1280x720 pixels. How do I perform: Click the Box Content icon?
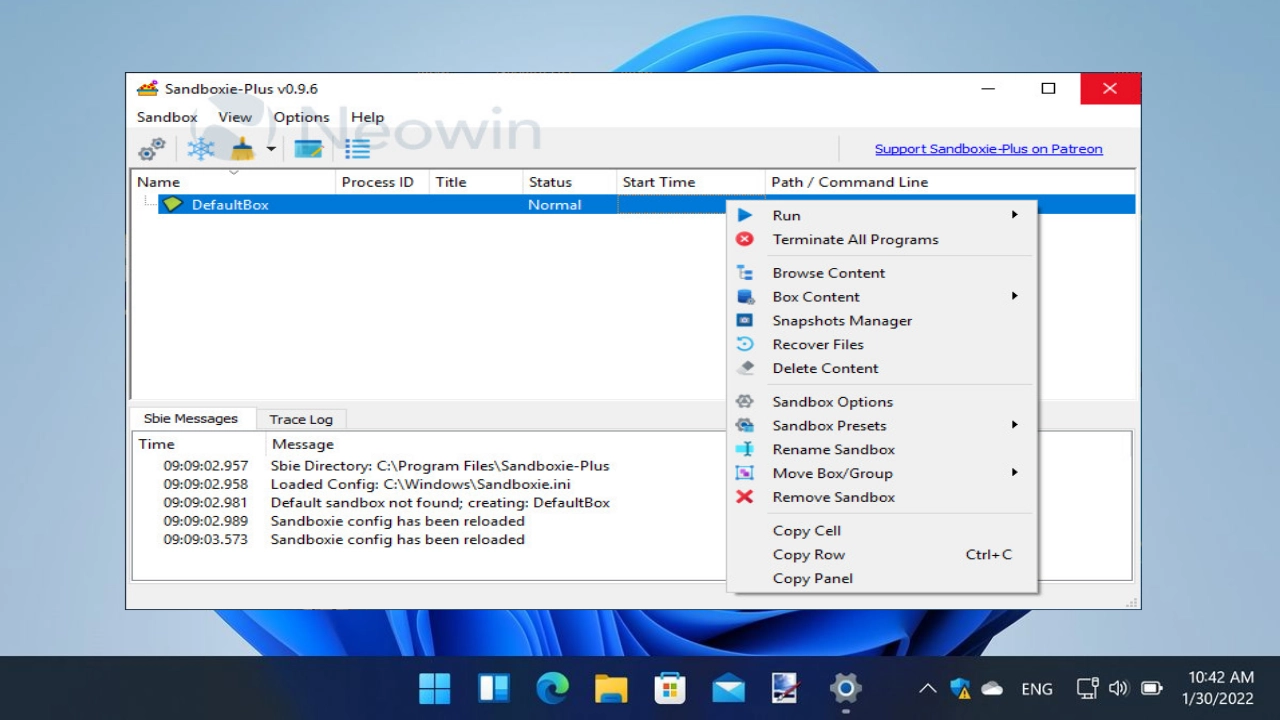(x=745, y=297)
